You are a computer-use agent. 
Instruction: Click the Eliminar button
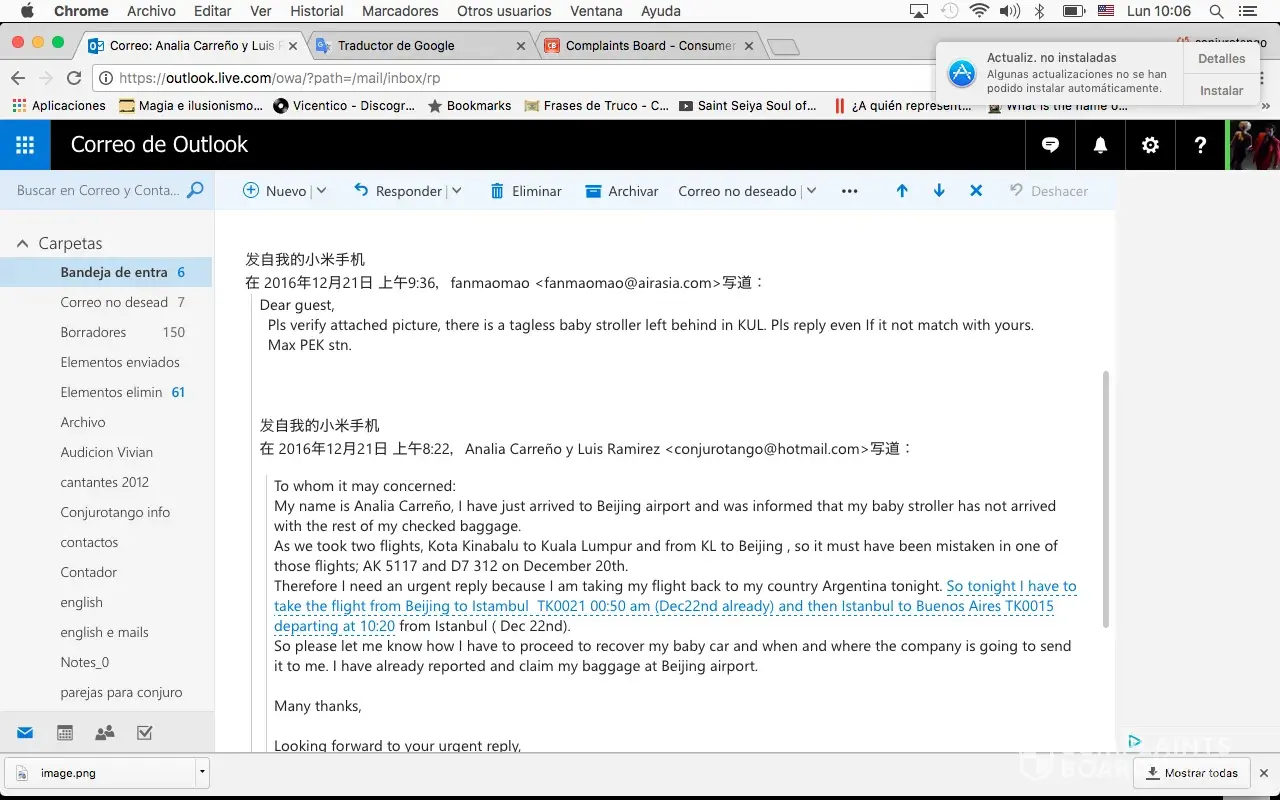point(526,191)
